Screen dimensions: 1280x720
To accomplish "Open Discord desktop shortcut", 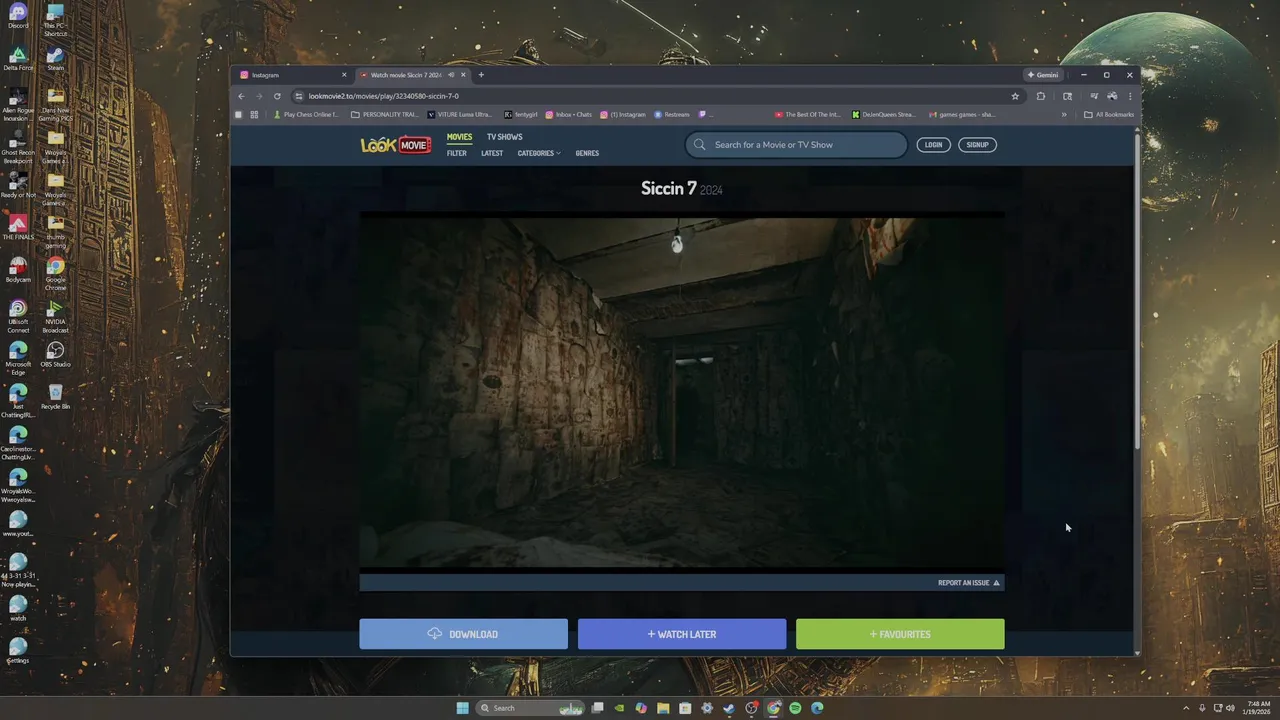I will [18, 16].
